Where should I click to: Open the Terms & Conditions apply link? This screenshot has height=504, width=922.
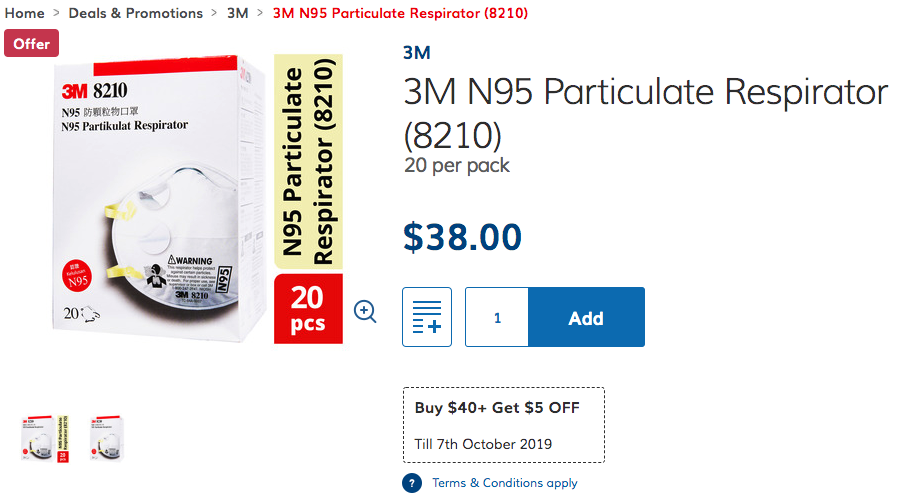pyautogui.click(x=505, y=483)
